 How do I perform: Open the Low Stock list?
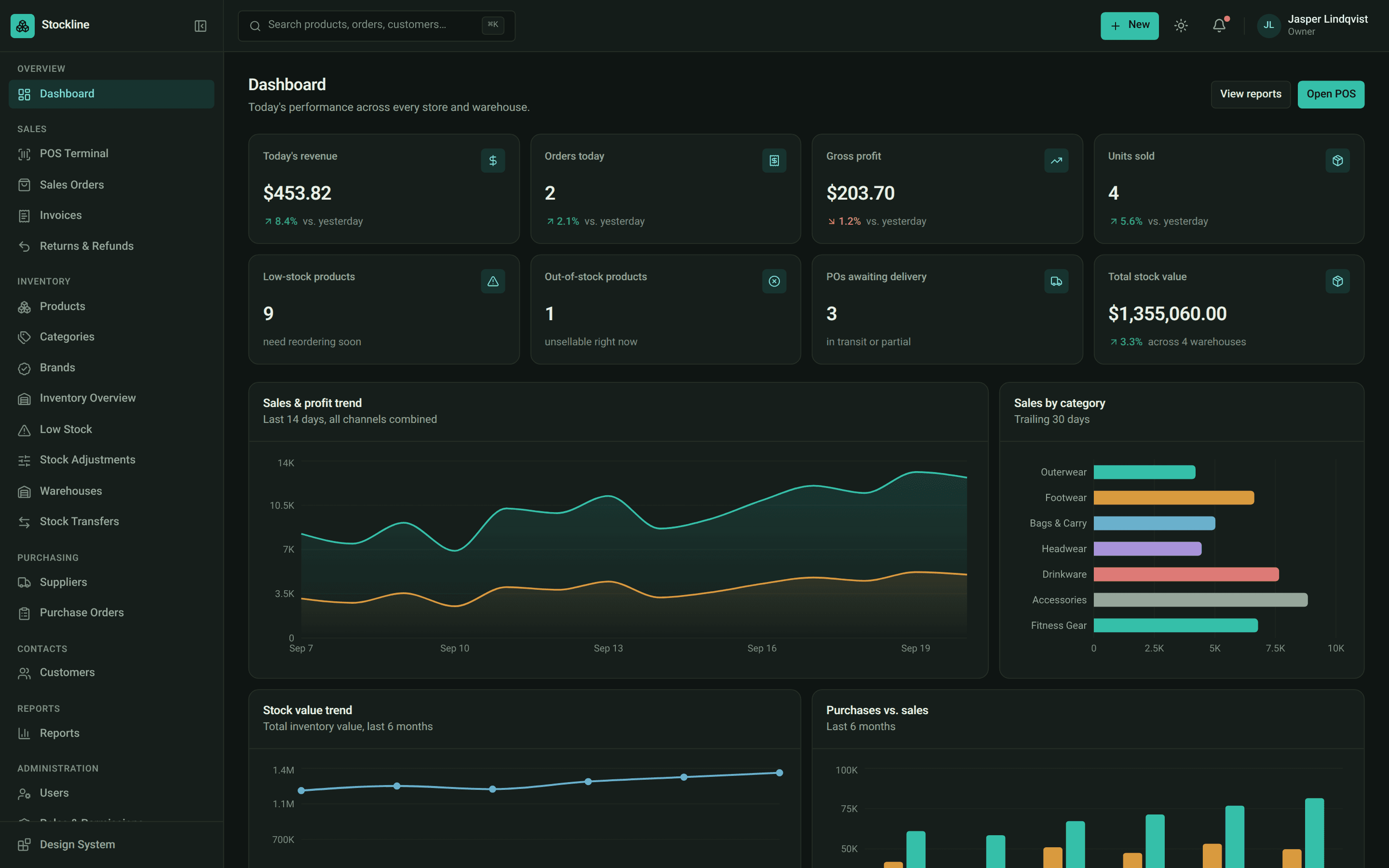coord(111,429)
